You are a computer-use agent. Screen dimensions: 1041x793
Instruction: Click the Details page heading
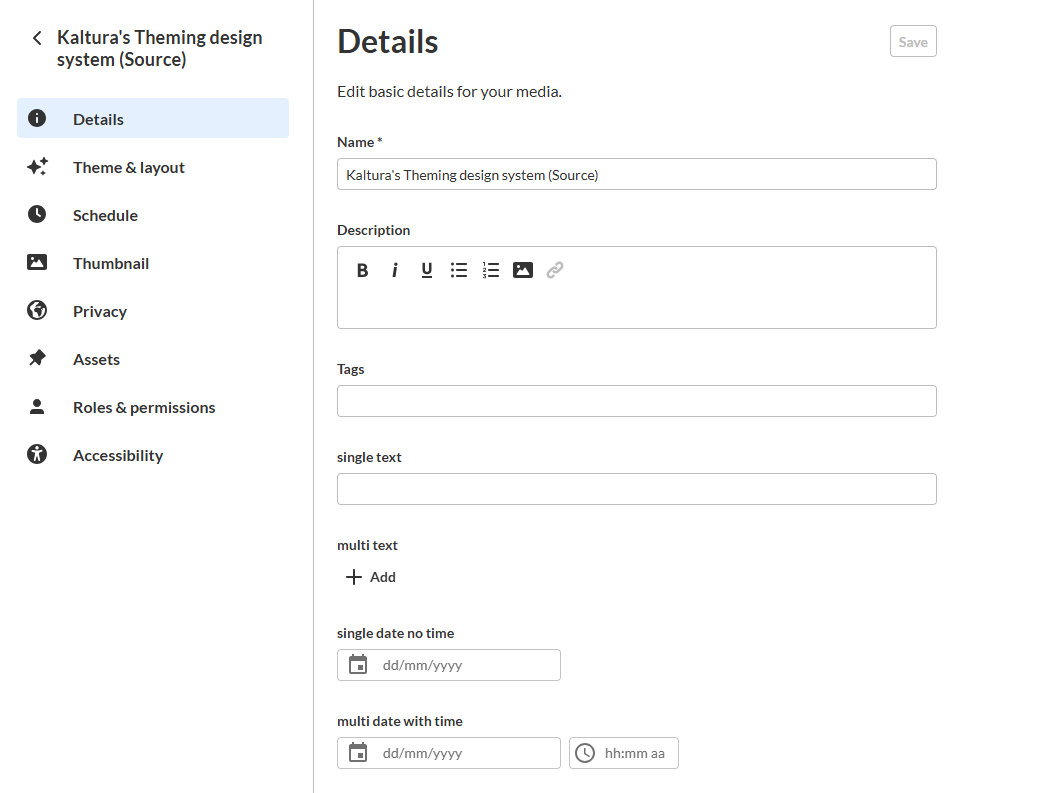coord(388,41)
